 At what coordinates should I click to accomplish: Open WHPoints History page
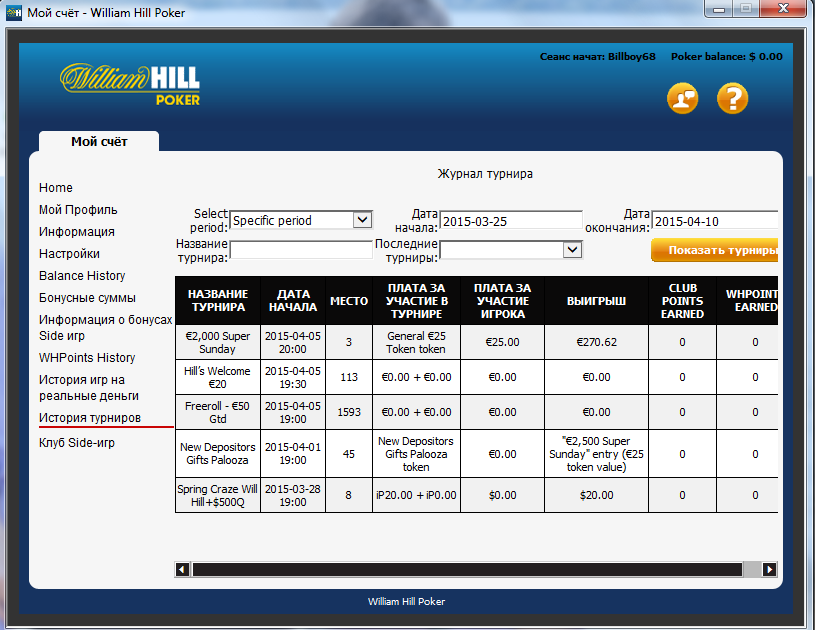(87, 358)
